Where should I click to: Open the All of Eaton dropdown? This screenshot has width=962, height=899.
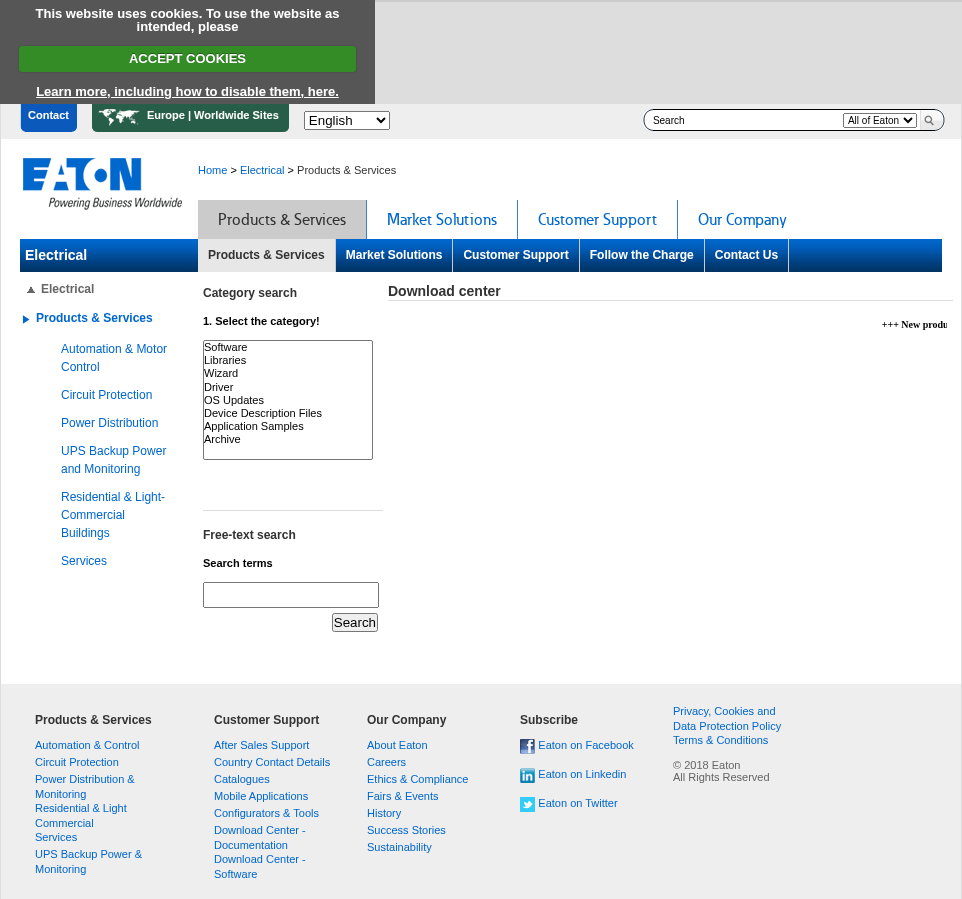[x=880, y=120]
